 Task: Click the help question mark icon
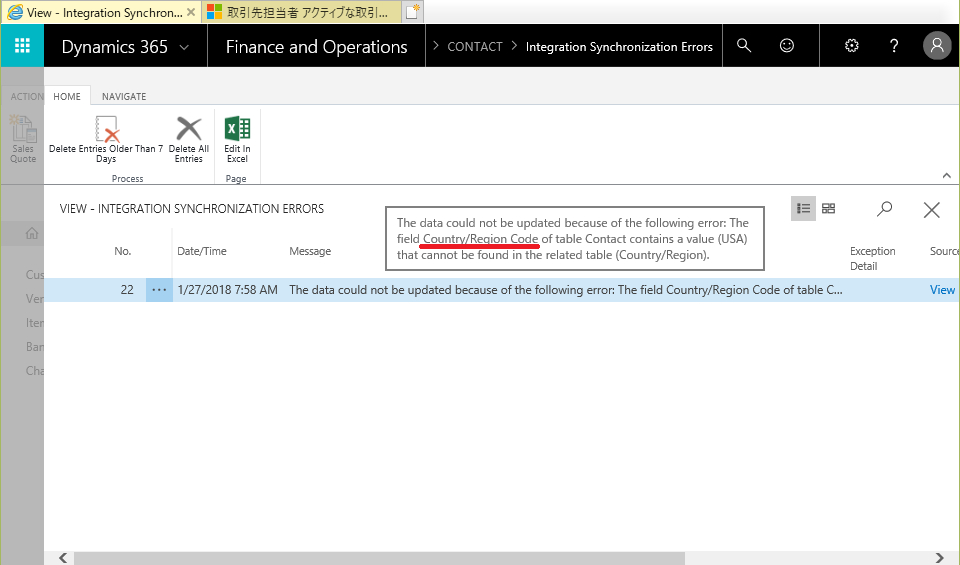click(x=894, y=46)
